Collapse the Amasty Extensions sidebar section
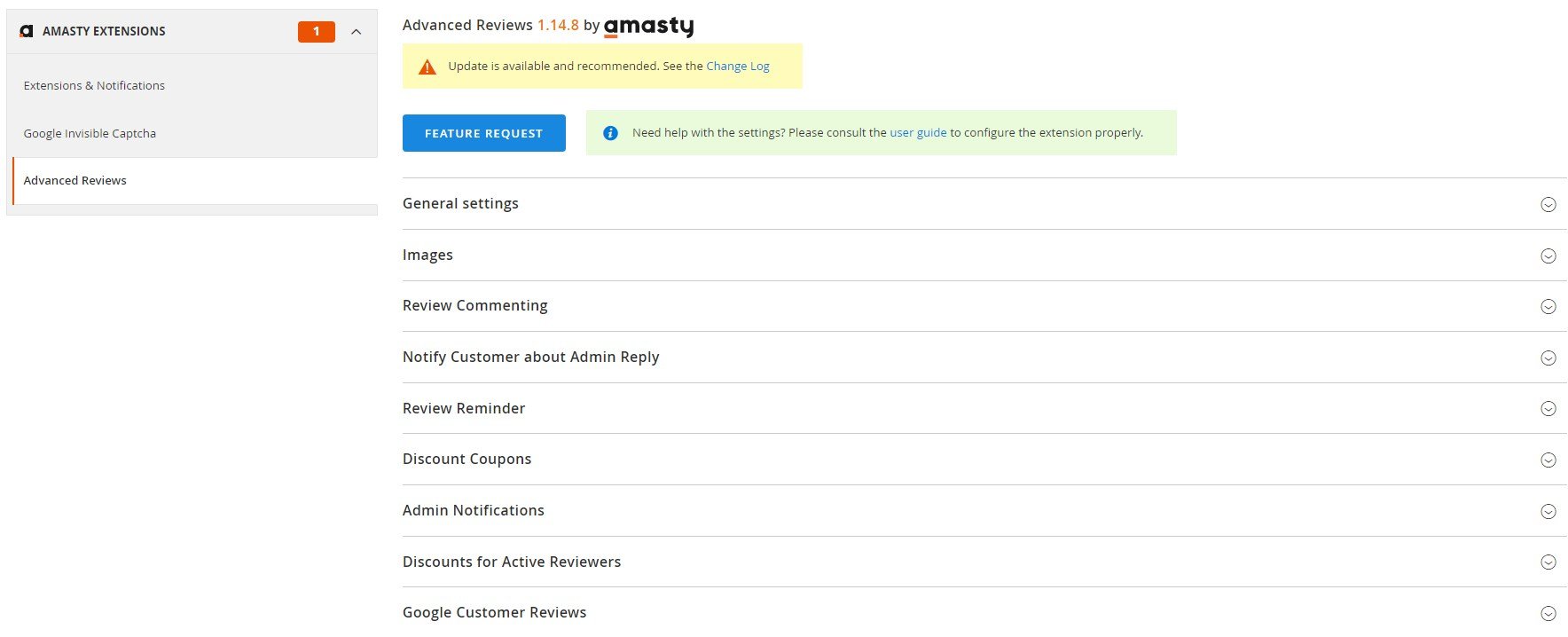 pos(357,32)
